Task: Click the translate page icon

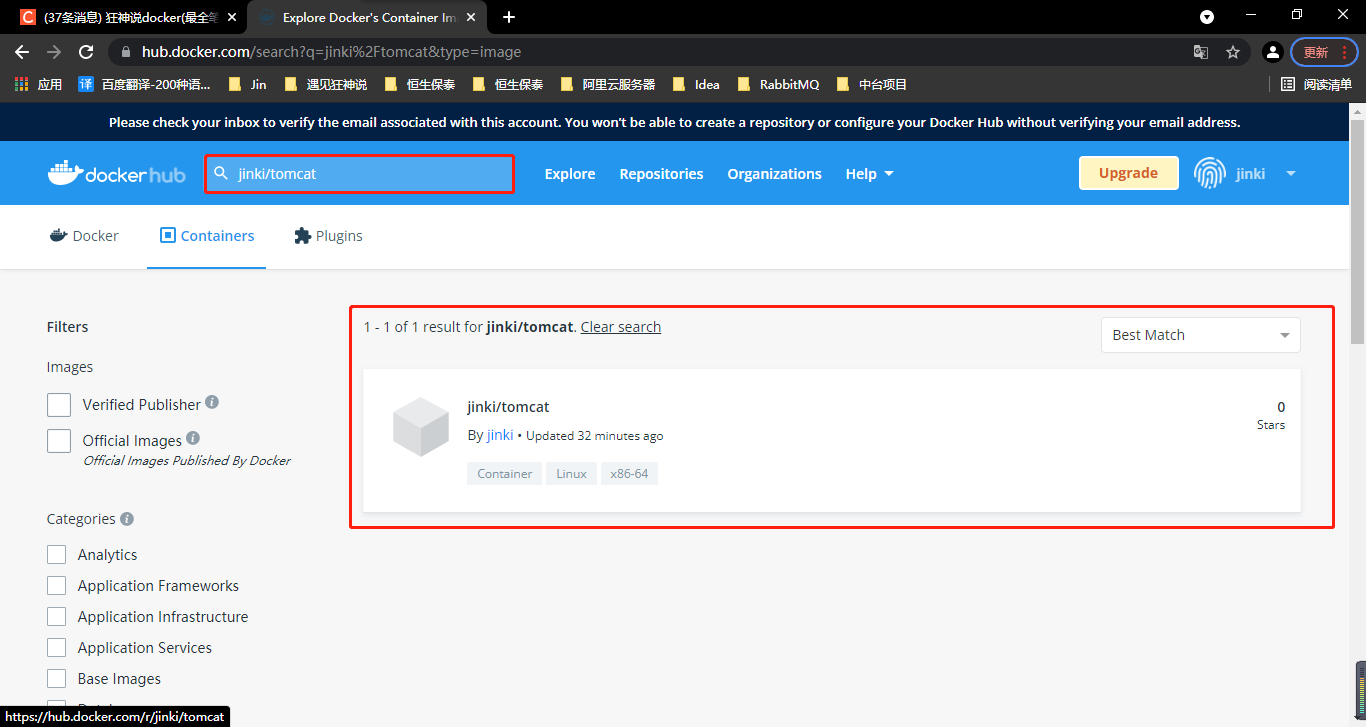Action: [1201, 52]
